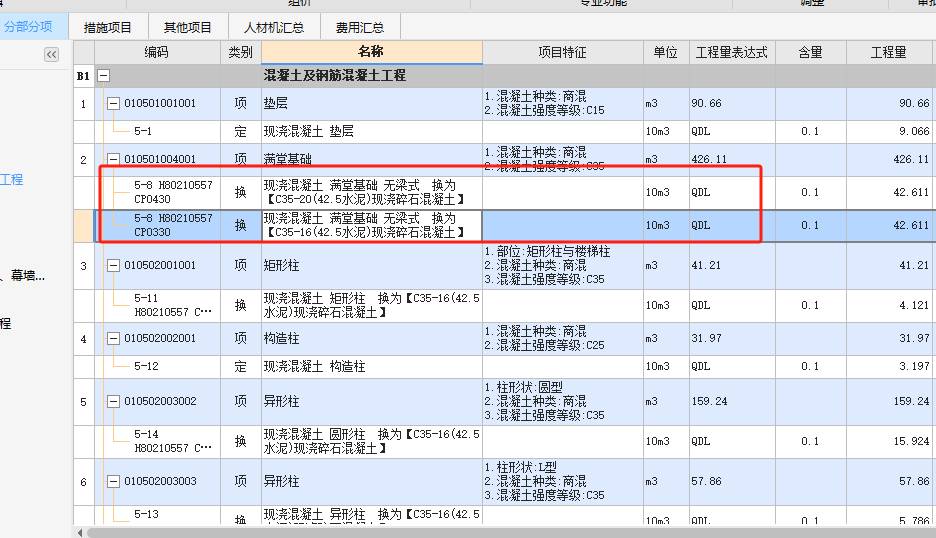
Task: Click quantity expression 426.11 for 满堂基础
Action: (x=732, y=159)
